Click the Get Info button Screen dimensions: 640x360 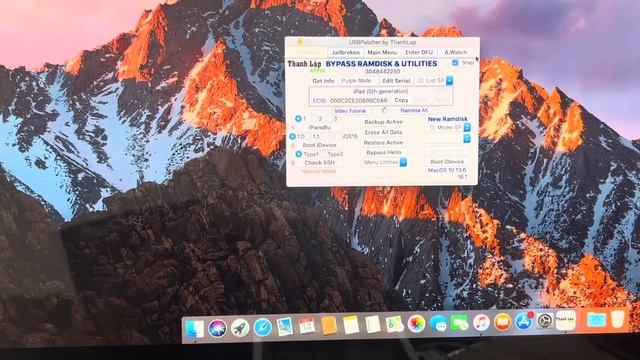coord(323,81)
